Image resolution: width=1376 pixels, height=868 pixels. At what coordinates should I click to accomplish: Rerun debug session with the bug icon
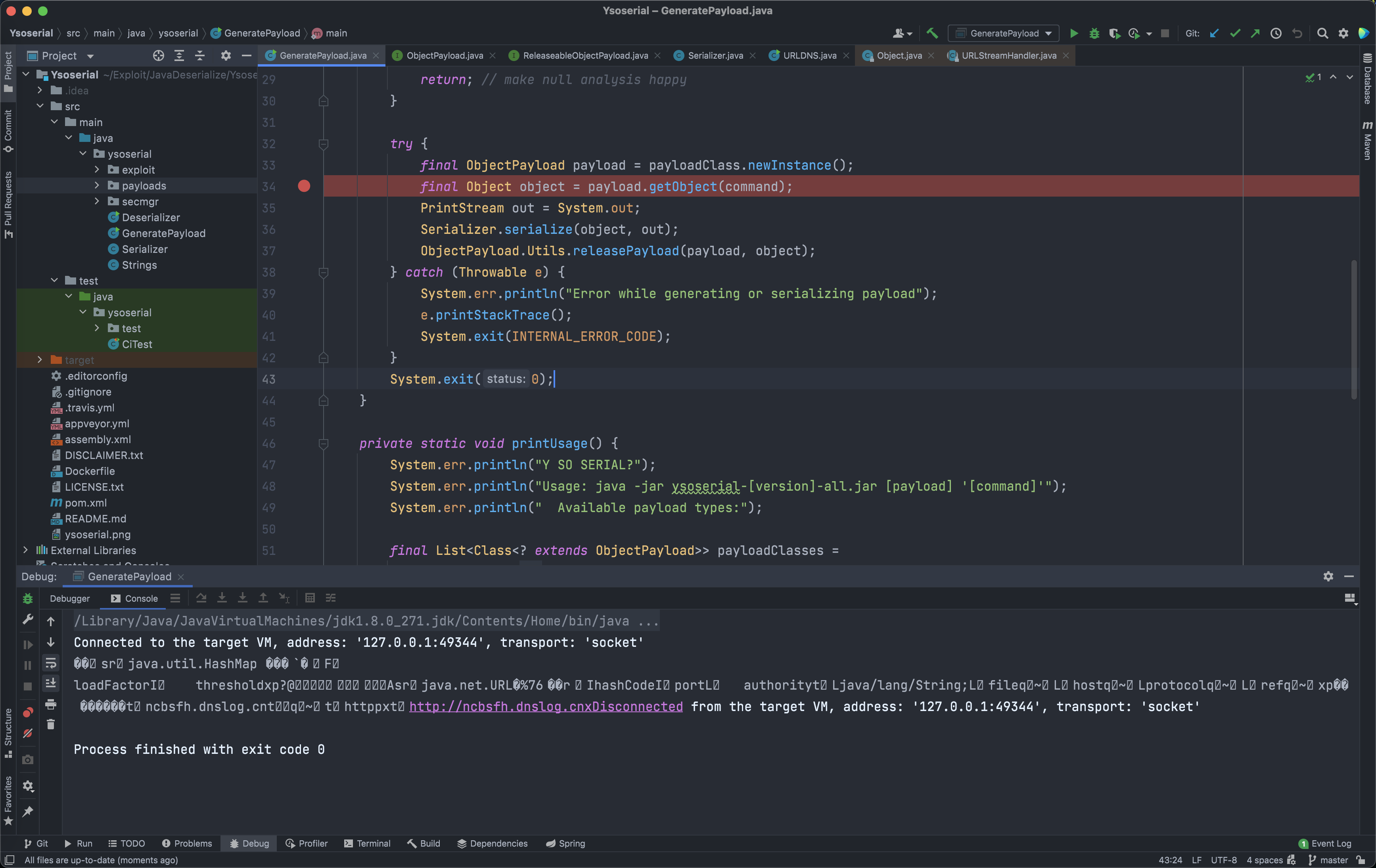click(x=27, y=598)
